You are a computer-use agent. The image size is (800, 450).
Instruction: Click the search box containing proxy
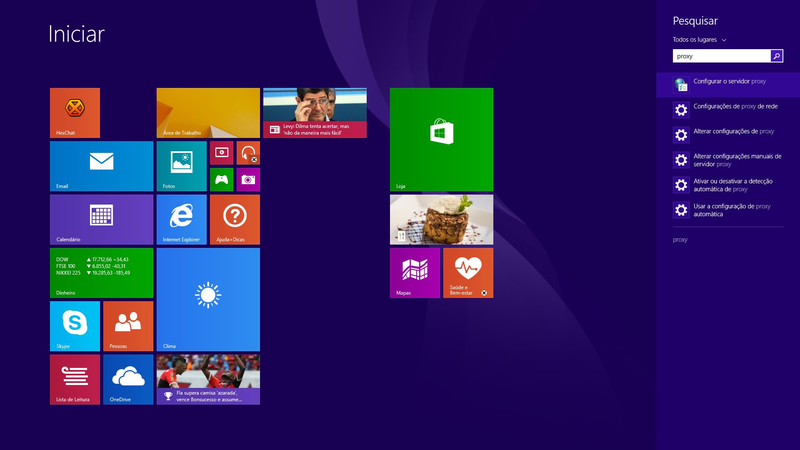[721, 56]
